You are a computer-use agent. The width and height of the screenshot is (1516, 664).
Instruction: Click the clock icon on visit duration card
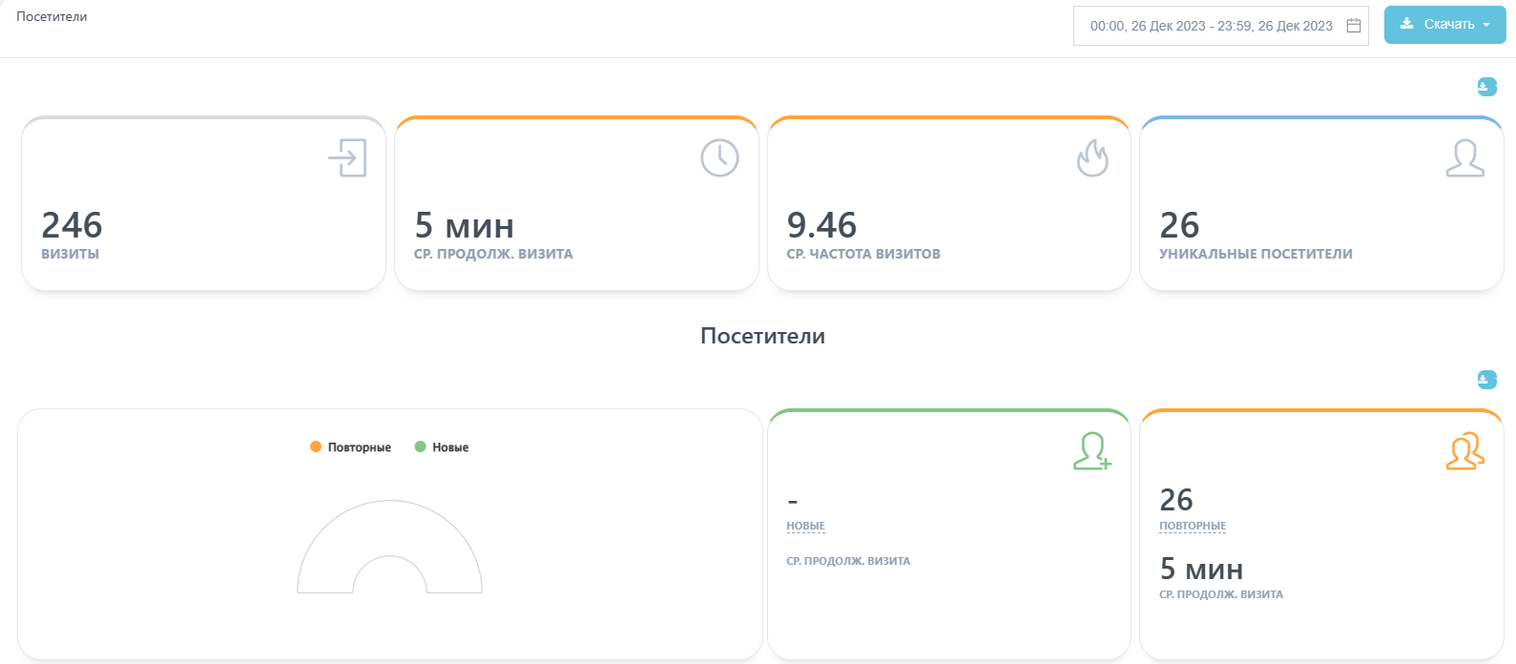pos(720,158)
